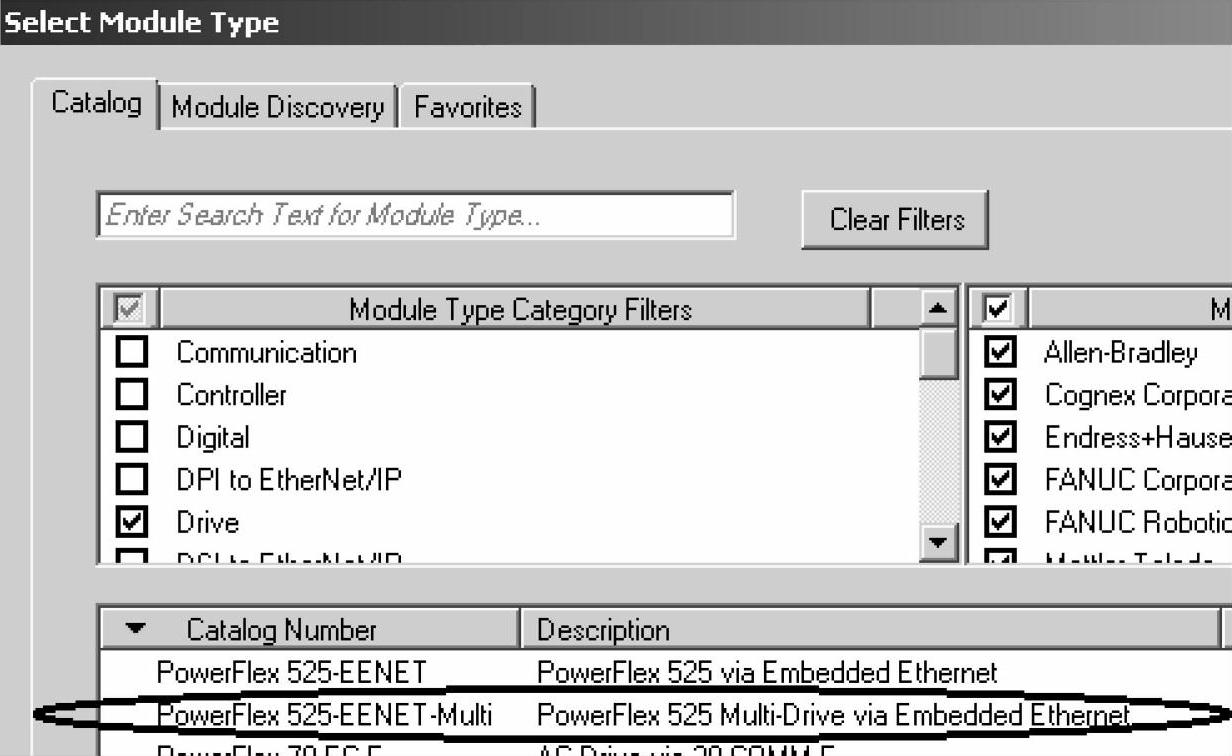Sort by the Description column header
The image size is (1232, 756).
pyautogui.click(x=870, y=629)
